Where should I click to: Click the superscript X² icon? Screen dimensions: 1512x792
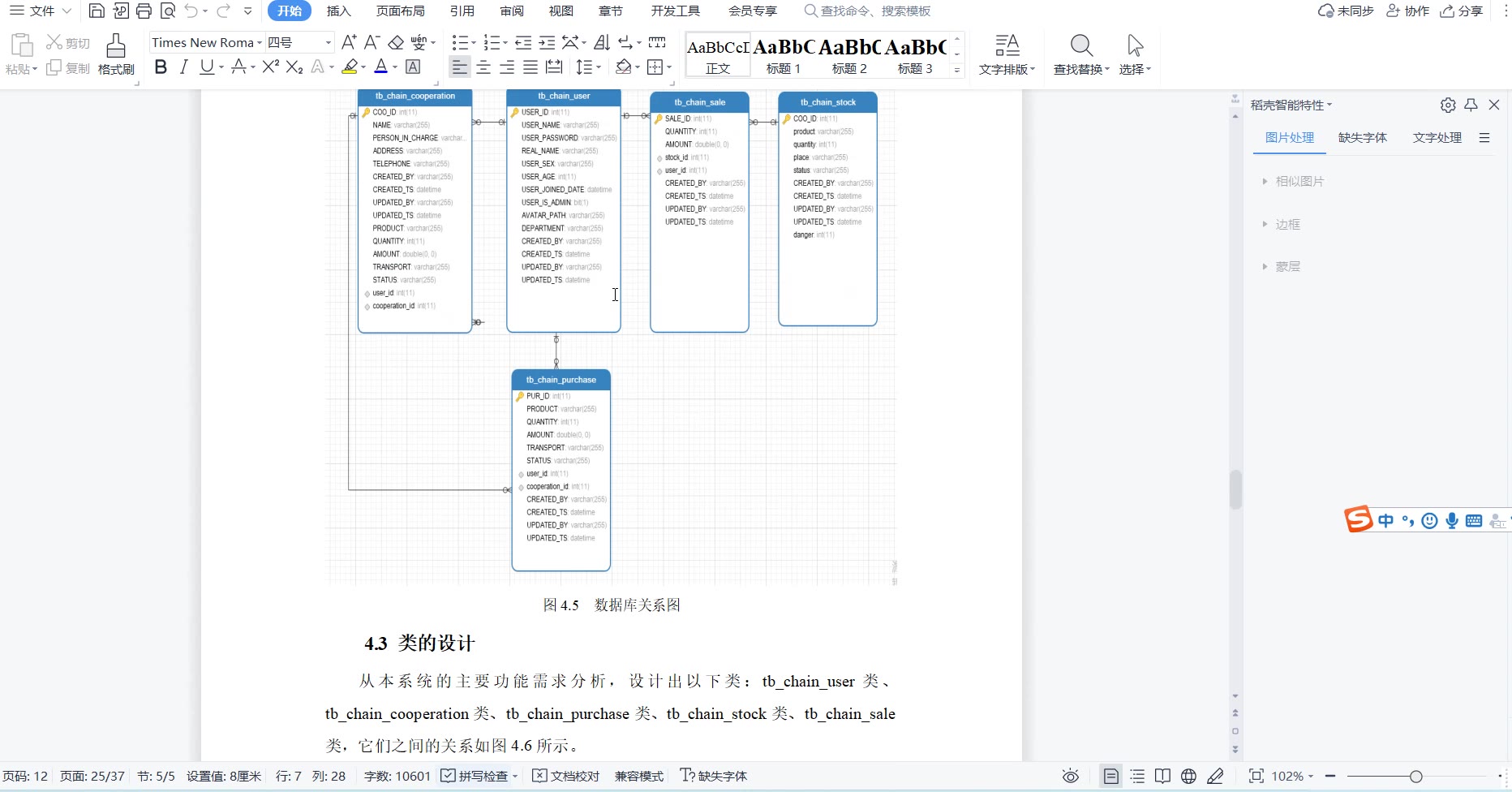[x=271, y=67]
